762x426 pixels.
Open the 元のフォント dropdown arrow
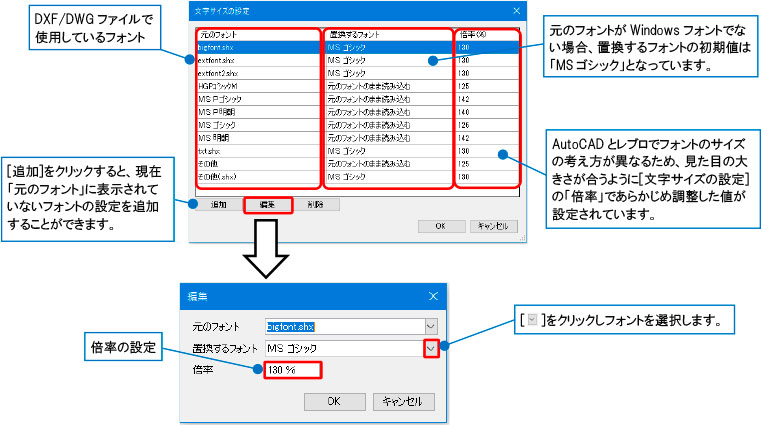pyautogui.click(x=431, y=326)
